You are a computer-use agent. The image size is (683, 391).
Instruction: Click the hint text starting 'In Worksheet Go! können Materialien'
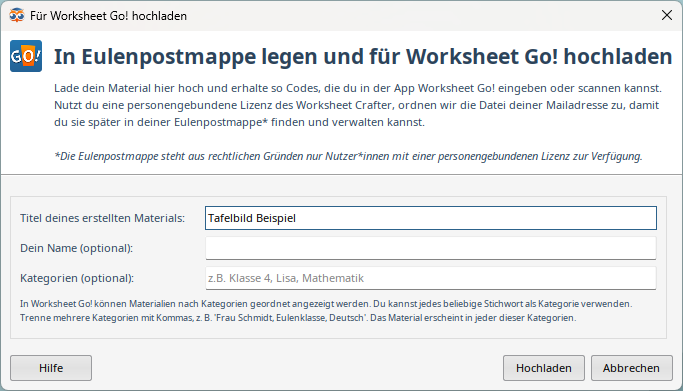(326, 310)
